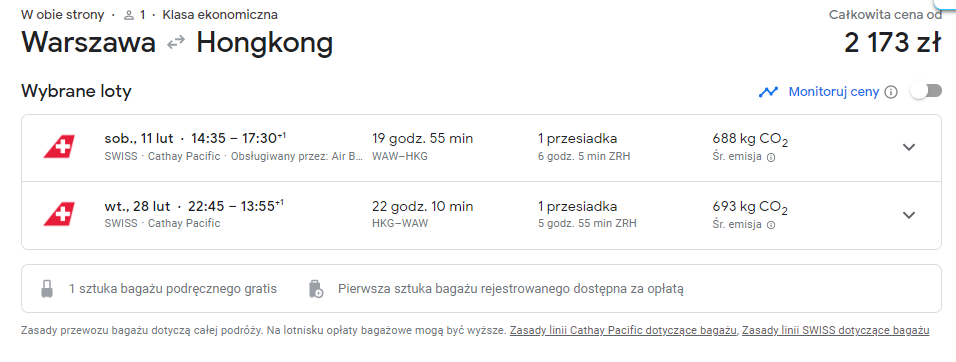Click the 2 173 zł total price
The height and width of the screenshot is (362, 956).
[893, 43]
